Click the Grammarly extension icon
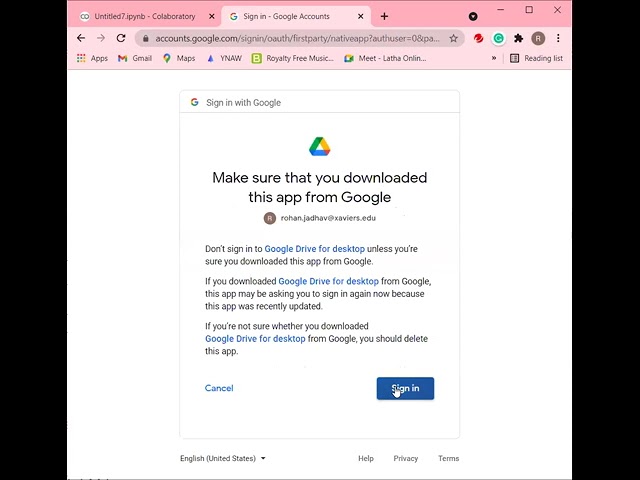This screenshot has height=480, width=640. click(498, 38)
